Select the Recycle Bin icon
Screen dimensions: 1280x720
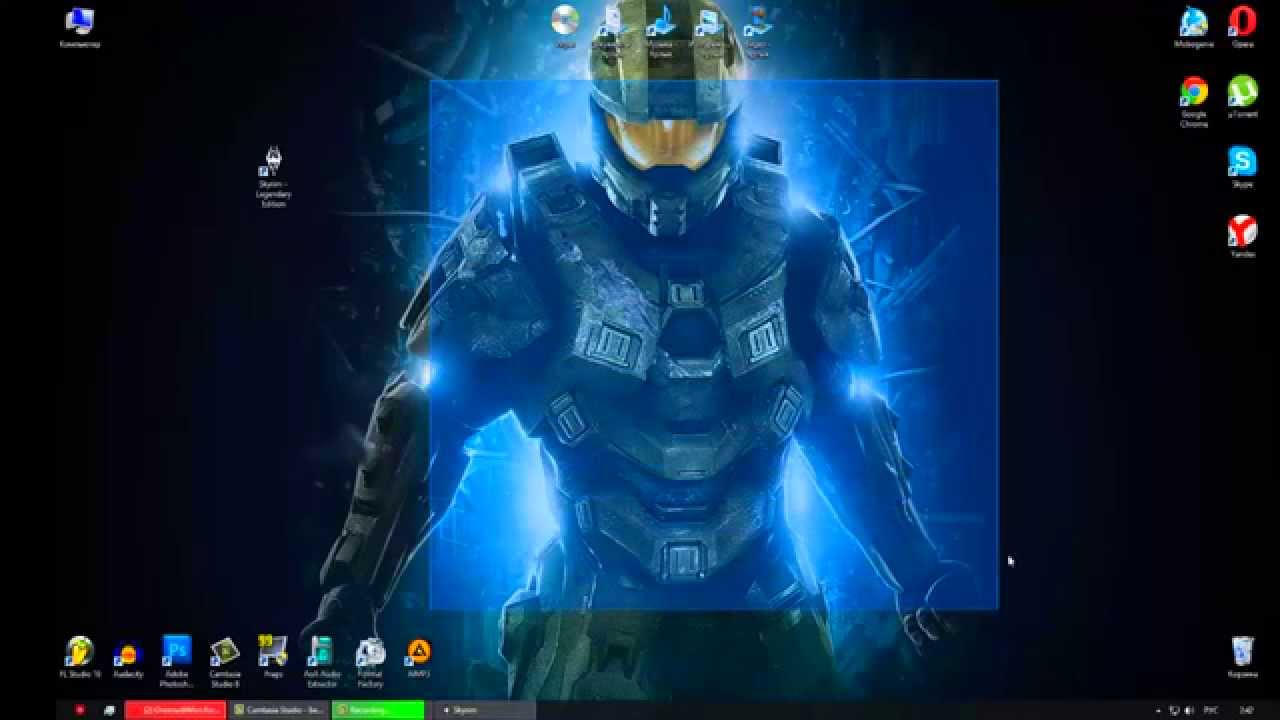[x=1242, y=657]
